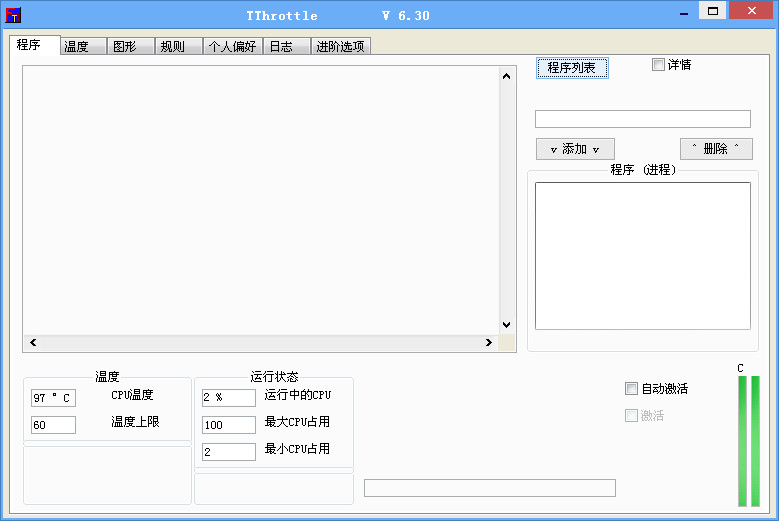This screenshot has height=521, width=779.
Task: Open the 日志 tab
Action: click(x=287, y=46)
